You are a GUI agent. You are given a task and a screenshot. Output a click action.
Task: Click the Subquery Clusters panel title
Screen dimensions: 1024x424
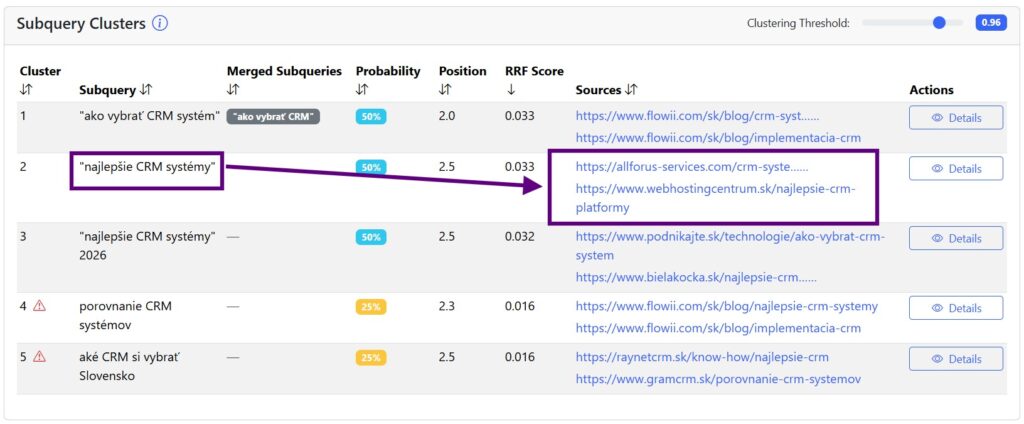point(81,24)
